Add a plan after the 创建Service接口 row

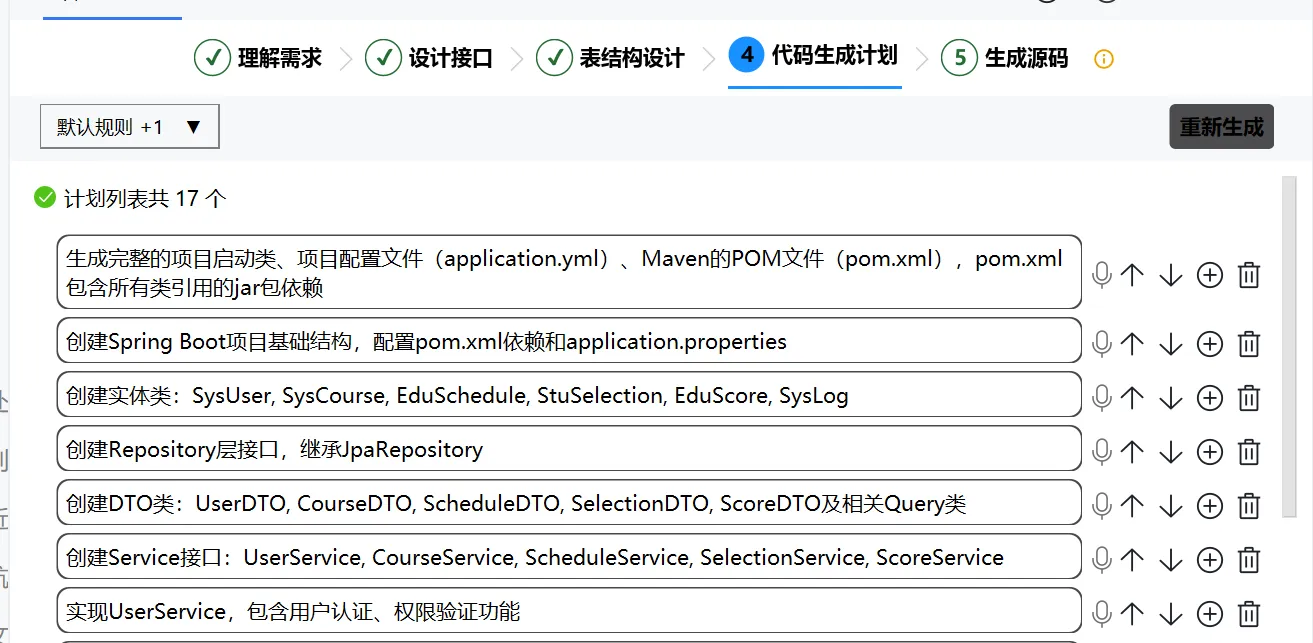pyautogui.click(x=1210, y=560)
